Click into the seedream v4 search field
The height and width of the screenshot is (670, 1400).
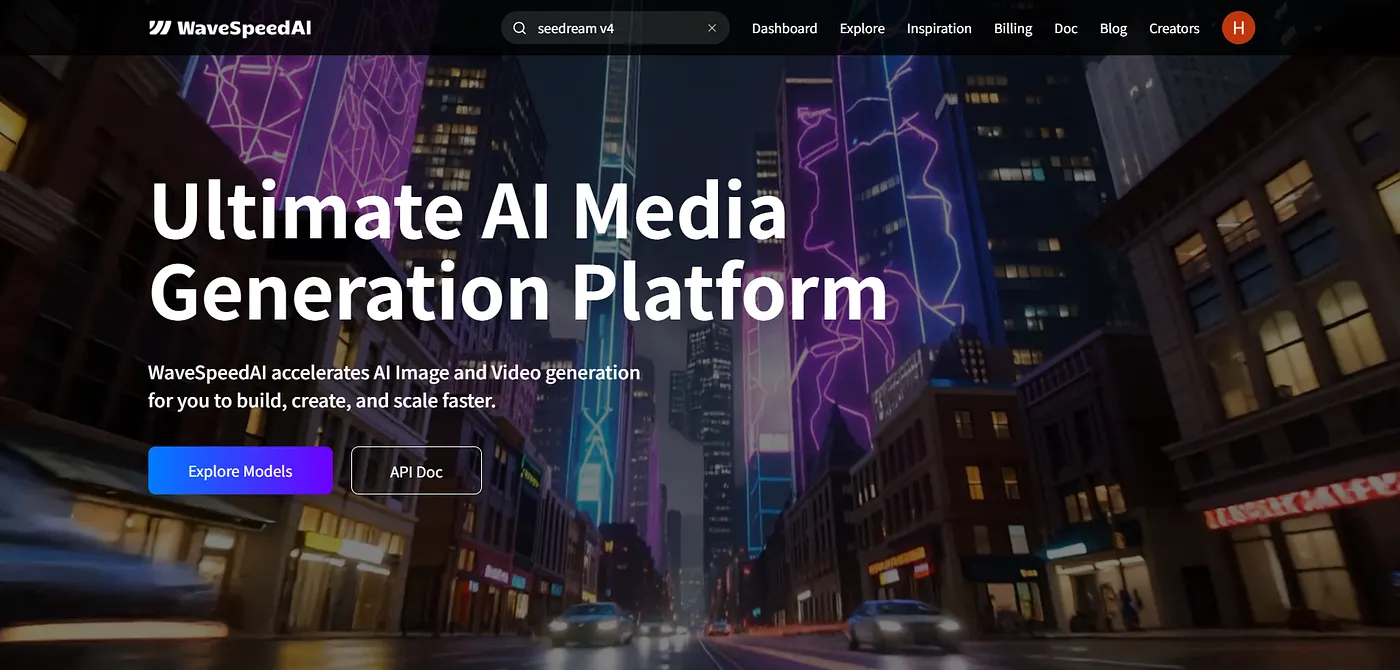click(x=615, y=28)
